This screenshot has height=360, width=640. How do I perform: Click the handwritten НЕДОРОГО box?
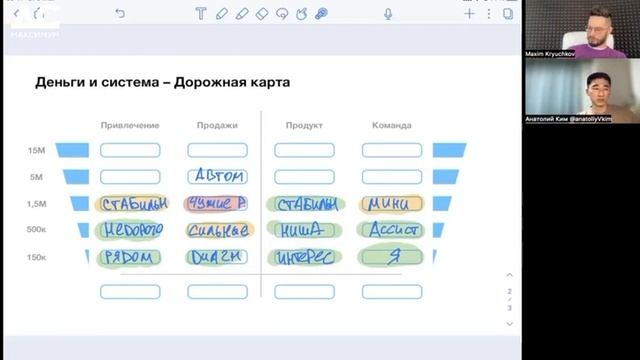(x=130, y=230)
